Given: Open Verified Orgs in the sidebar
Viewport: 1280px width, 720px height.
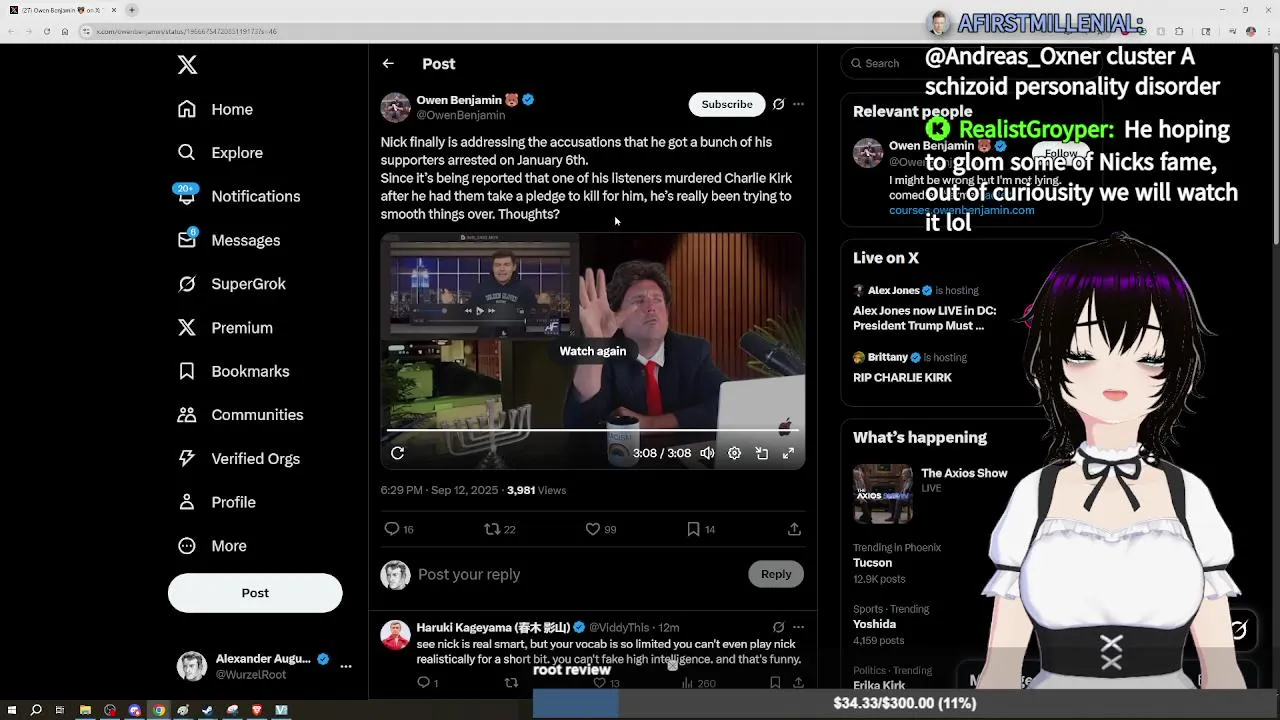Looking at the screenshot, I should point(238,459).
